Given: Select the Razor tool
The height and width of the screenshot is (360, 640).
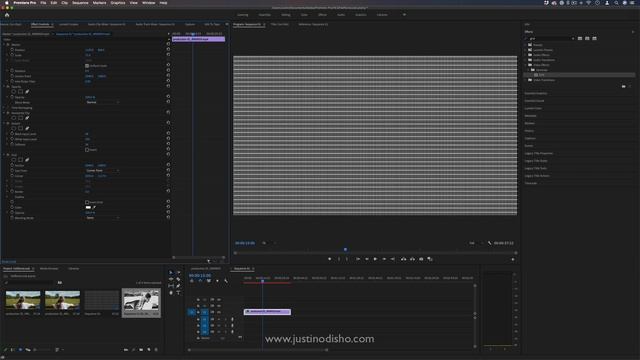Looking at the screenshot, I should [178, 279].
